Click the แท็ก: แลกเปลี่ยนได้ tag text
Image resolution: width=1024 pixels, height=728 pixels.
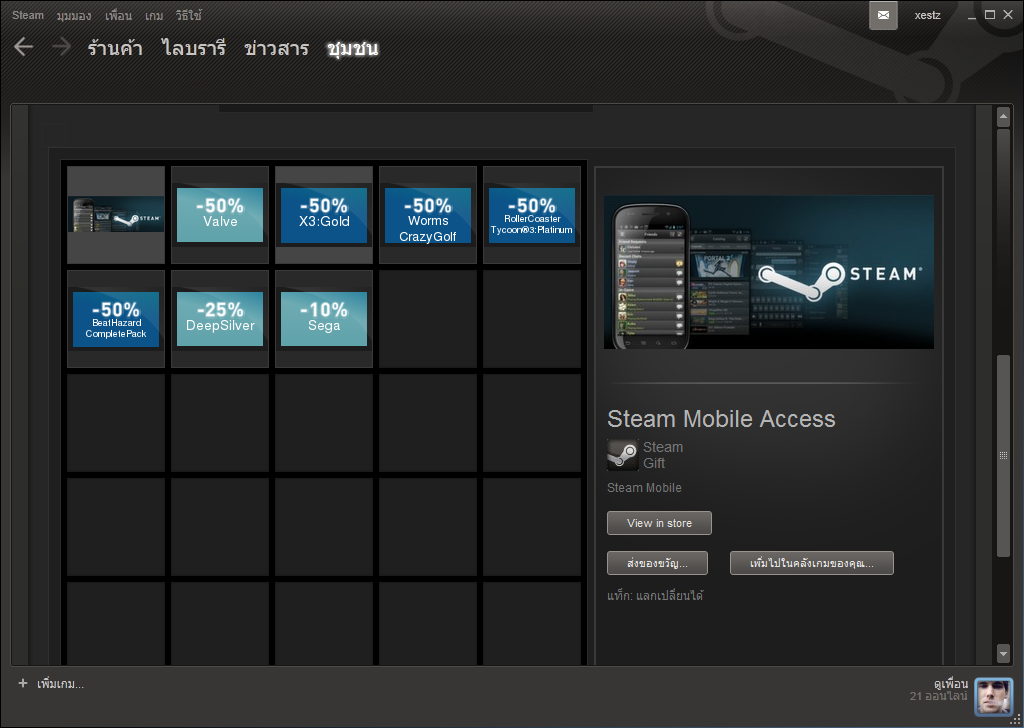[655, 595]
